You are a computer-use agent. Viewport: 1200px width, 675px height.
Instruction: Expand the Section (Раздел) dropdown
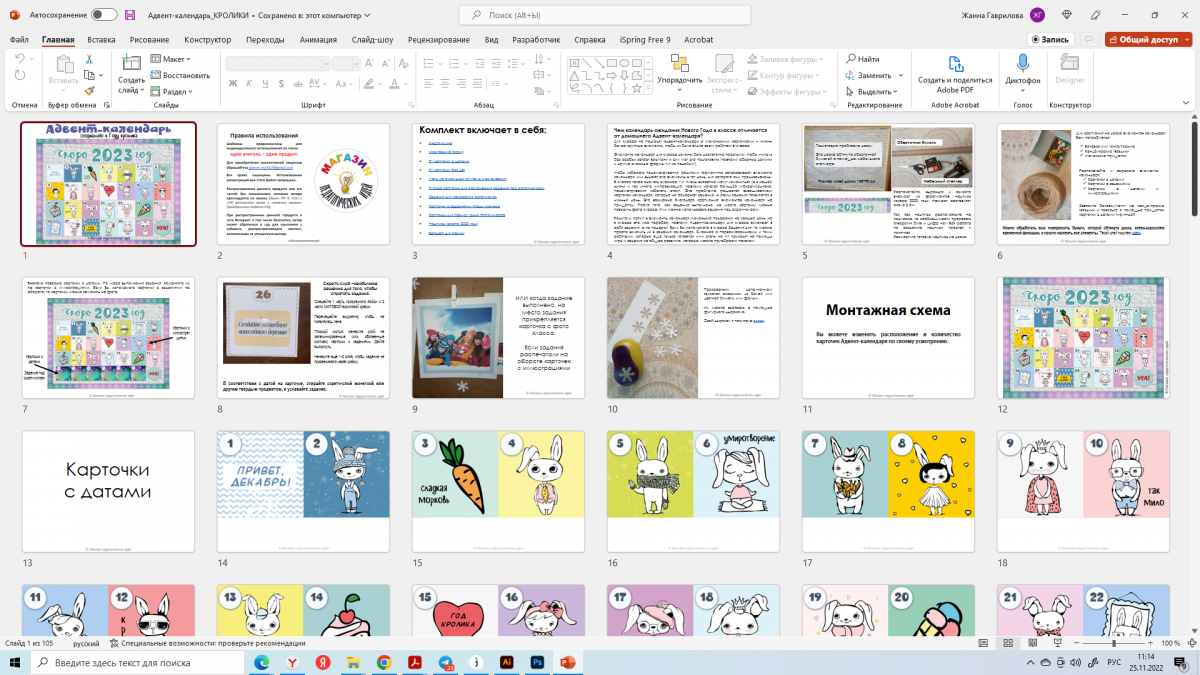(171, 91)
